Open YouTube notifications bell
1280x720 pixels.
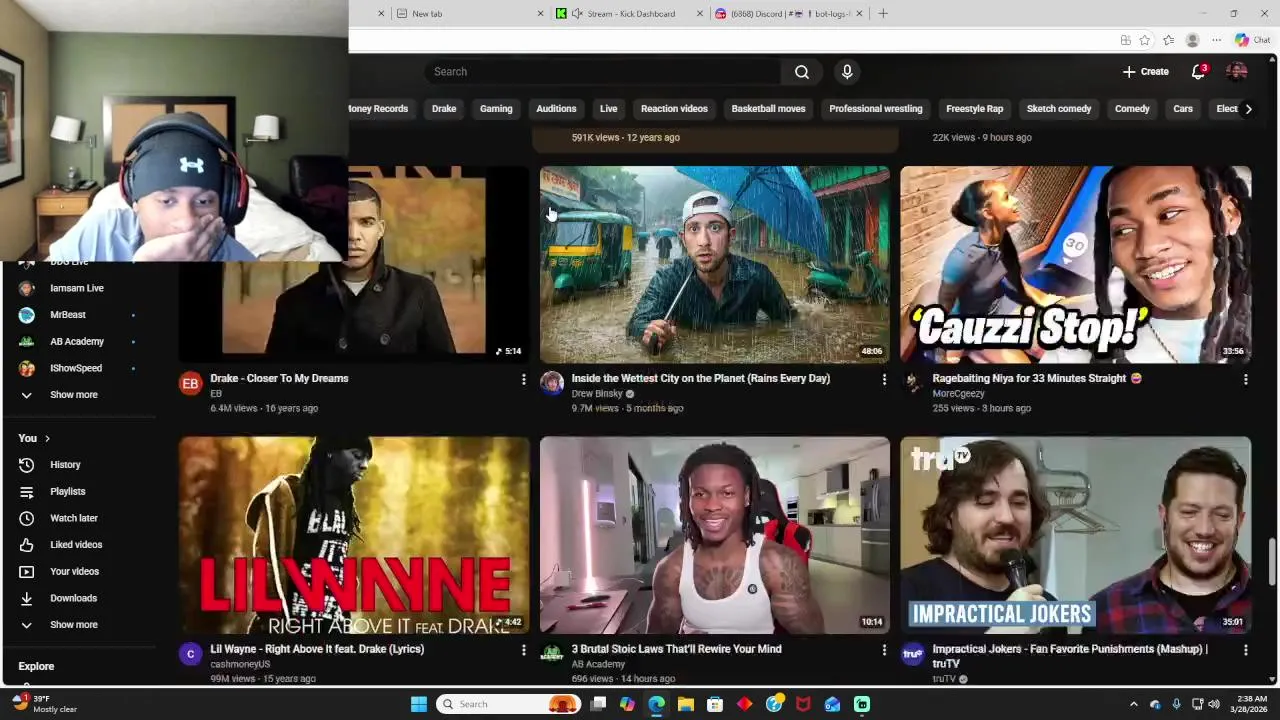1198,72
